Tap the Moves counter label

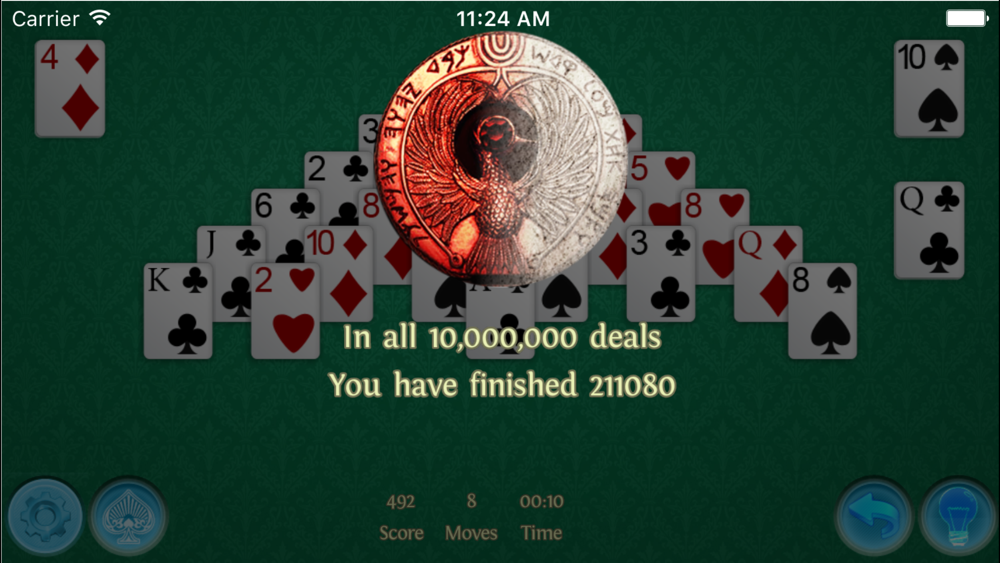tap(471, 533)
